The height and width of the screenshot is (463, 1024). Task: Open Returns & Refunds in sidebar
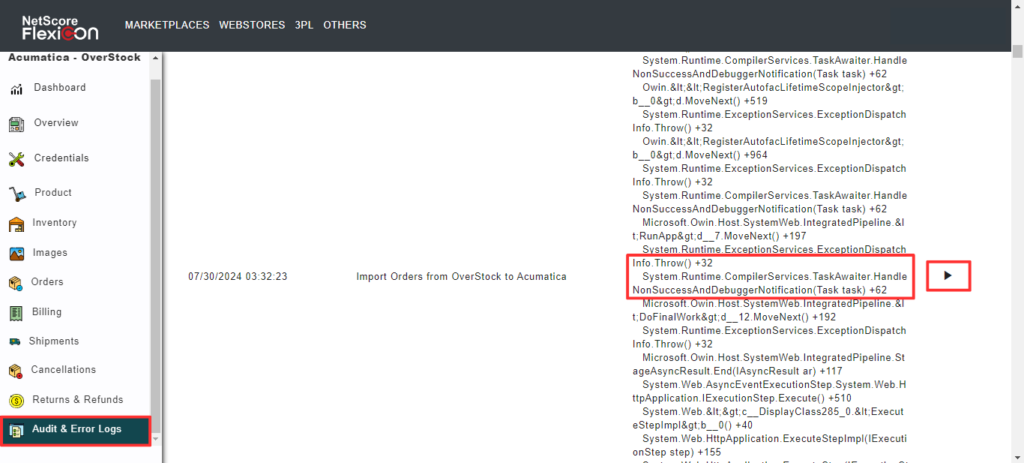click(x=77, y=400)
